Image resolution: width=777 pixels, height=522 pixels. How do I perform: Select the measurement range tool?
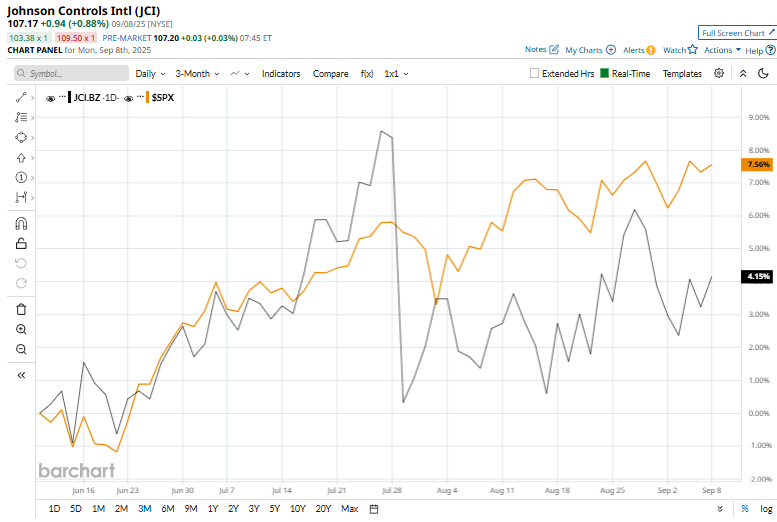click(x=21, y=197)
